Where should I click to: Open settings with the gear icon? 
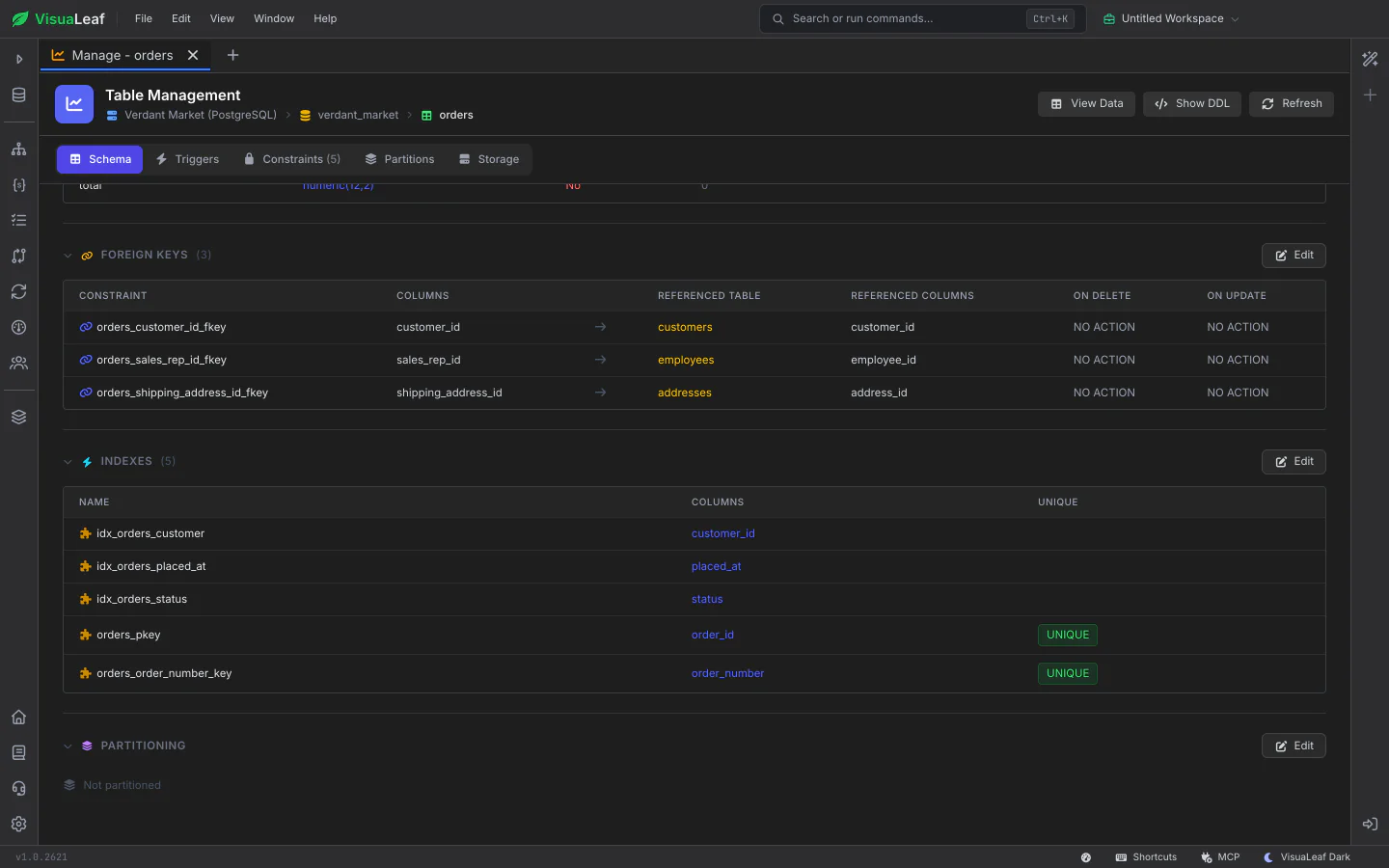pyautogui.click(x=18, y=825)
